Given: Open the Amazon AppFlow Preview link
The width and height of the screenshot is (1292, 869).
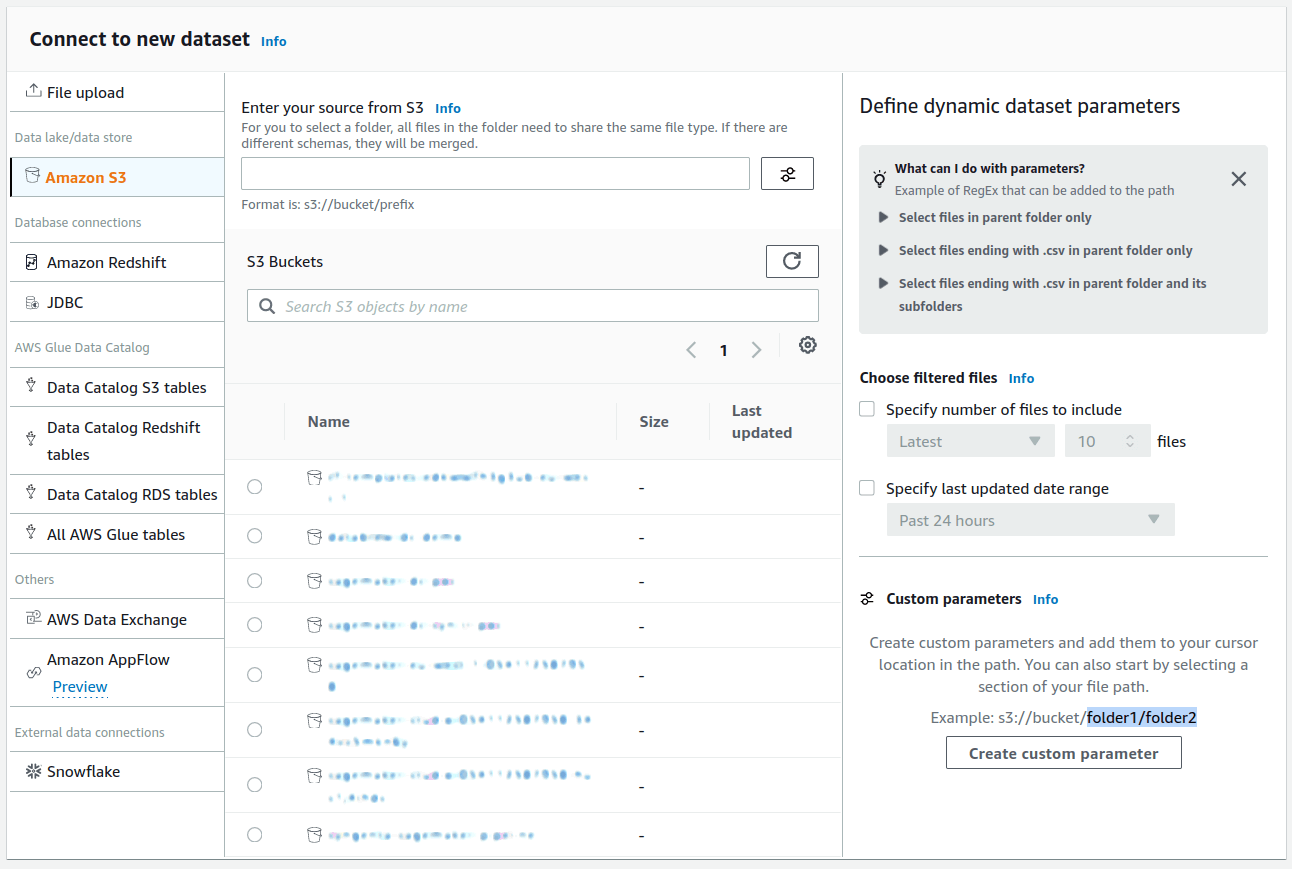Looking at the screenshot, I should [79, 687].
